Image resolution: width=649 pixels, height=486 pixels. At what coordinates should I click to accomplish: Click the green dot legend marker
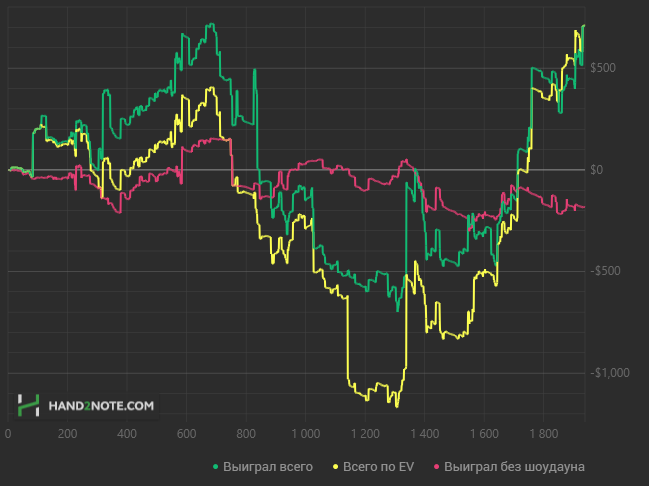[215, 467]
